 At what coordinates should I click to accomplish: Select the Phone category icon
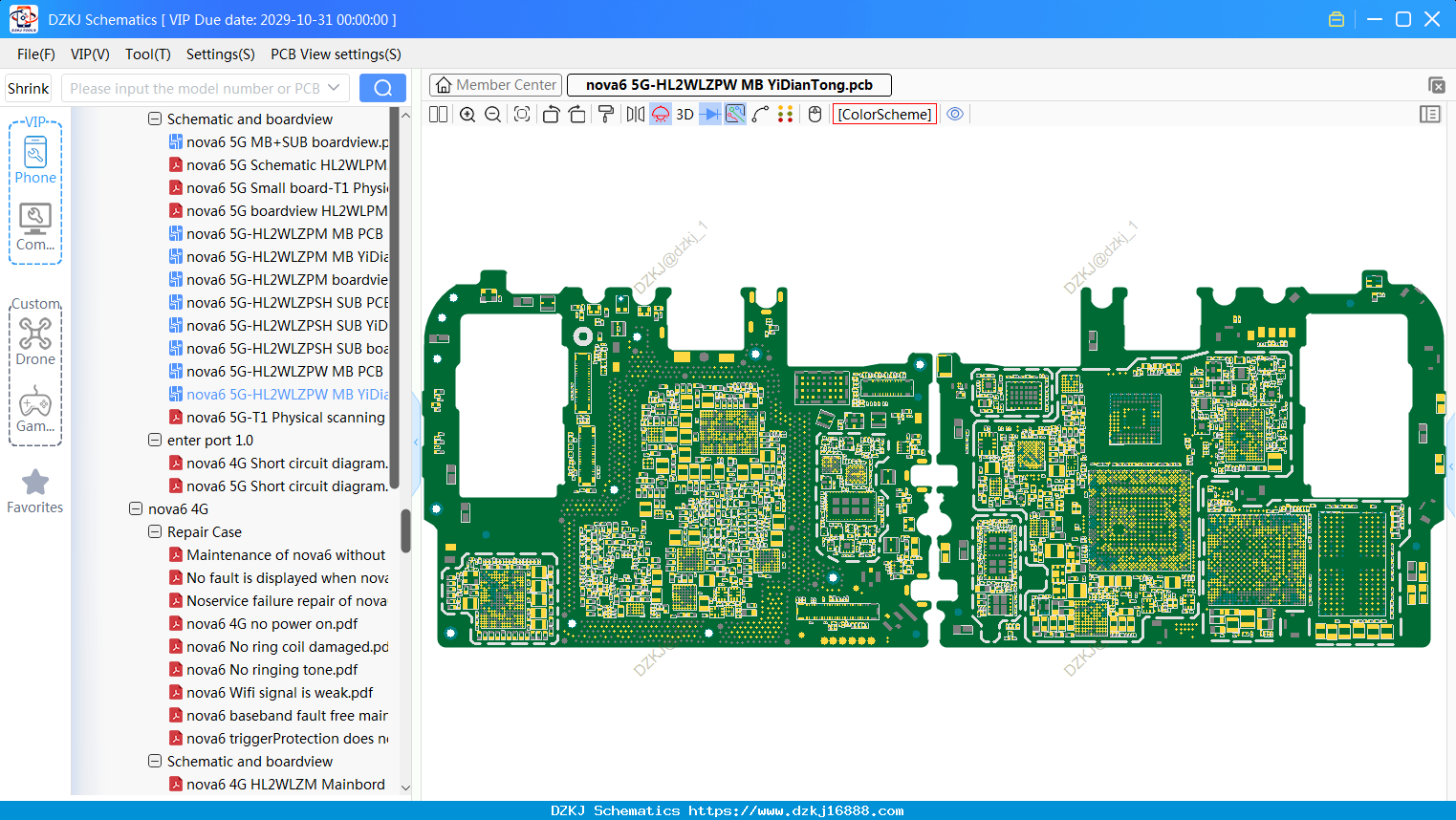[35, 160]
